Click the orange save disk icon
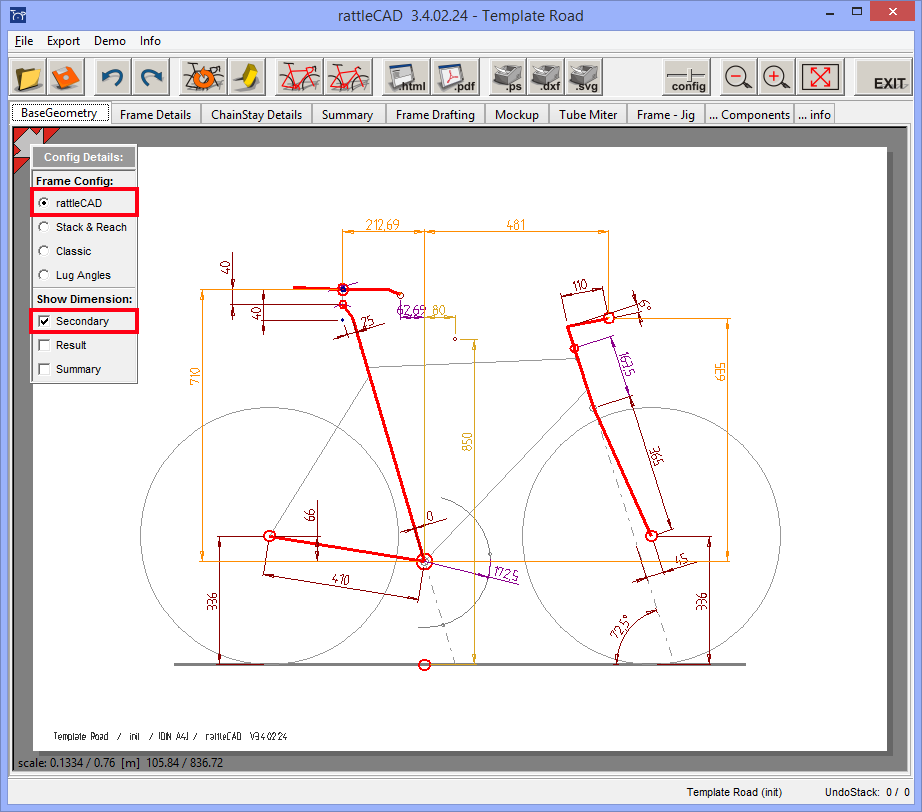922x812 pixels. pos(66,78)
